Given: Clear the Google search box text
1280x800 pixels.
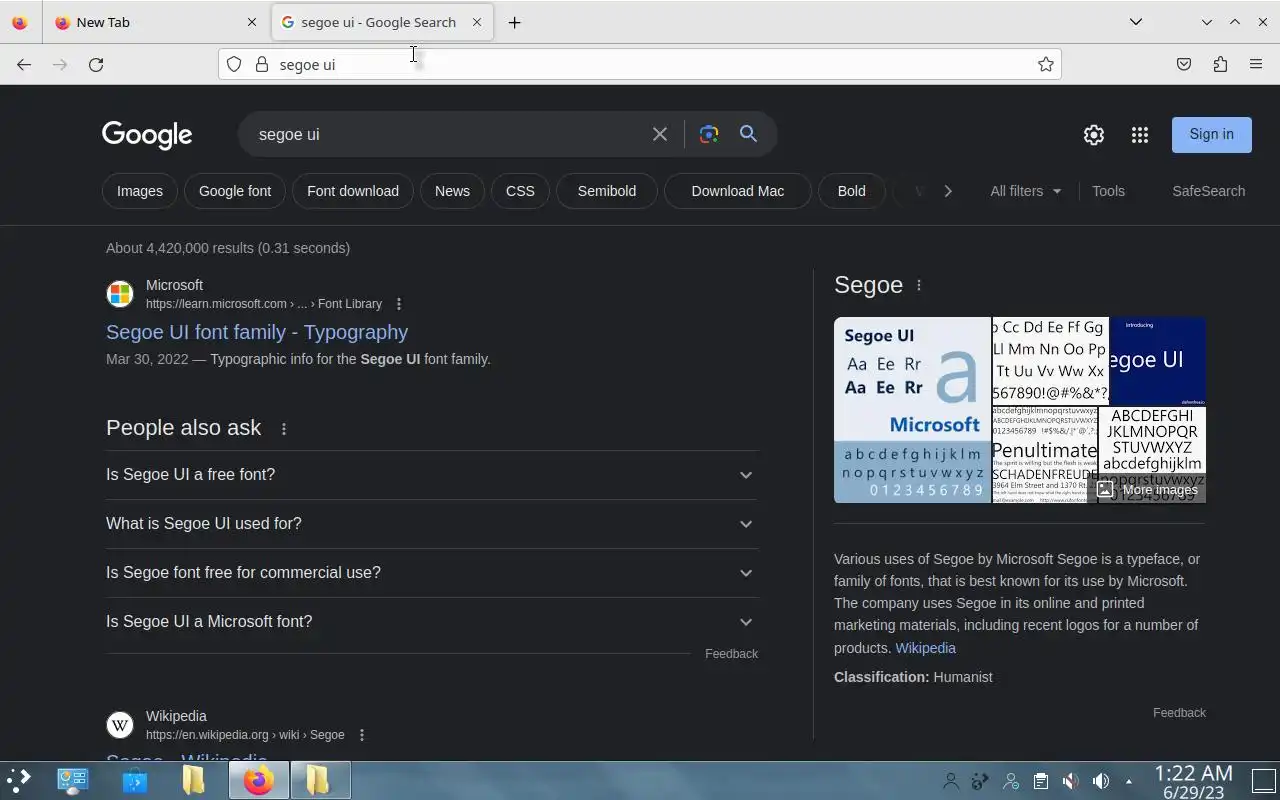Looking at the screenshot, I should click(x=660, y=134).
